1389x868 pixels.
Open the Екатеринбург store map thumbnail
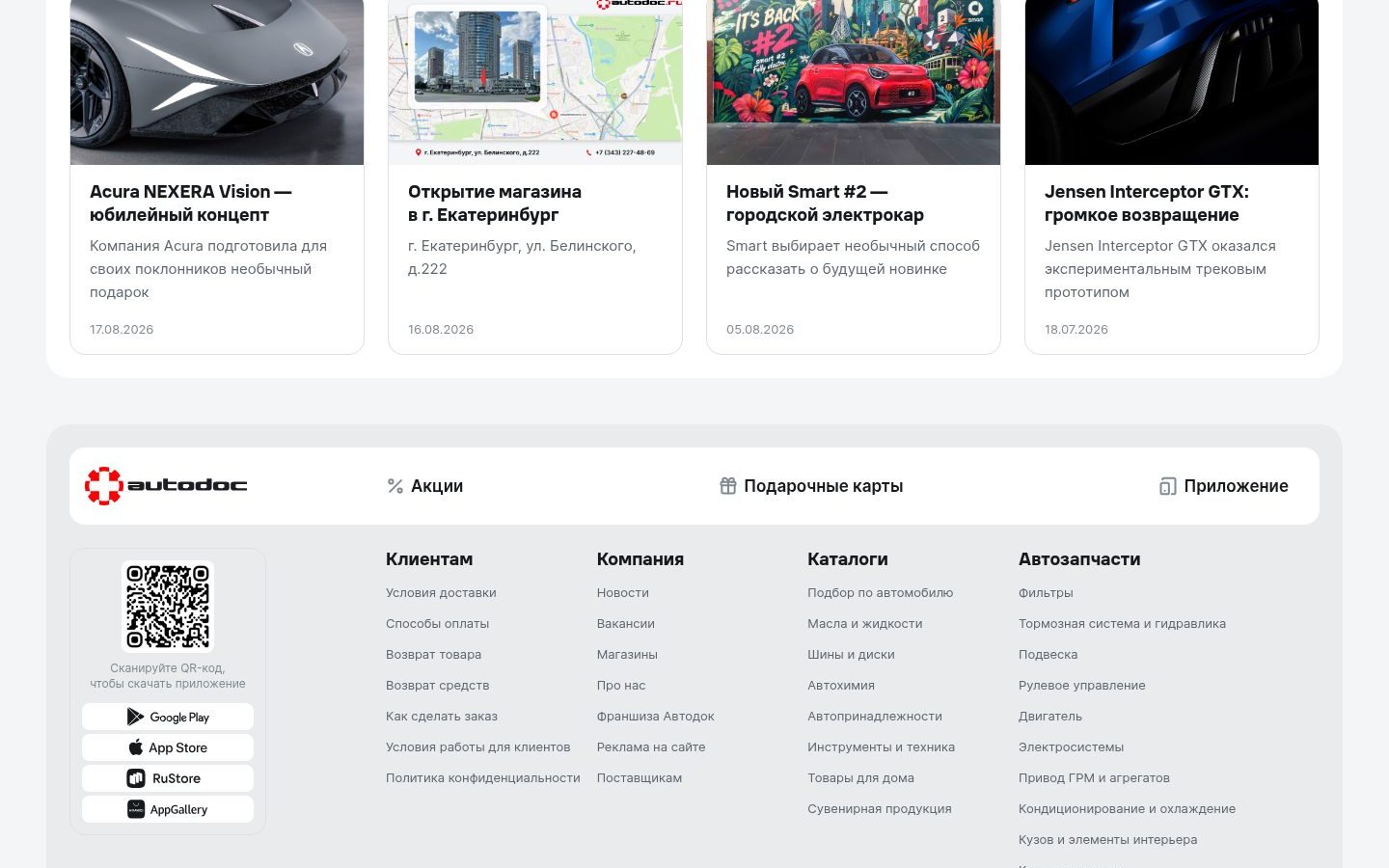click(x=535, y=82)
